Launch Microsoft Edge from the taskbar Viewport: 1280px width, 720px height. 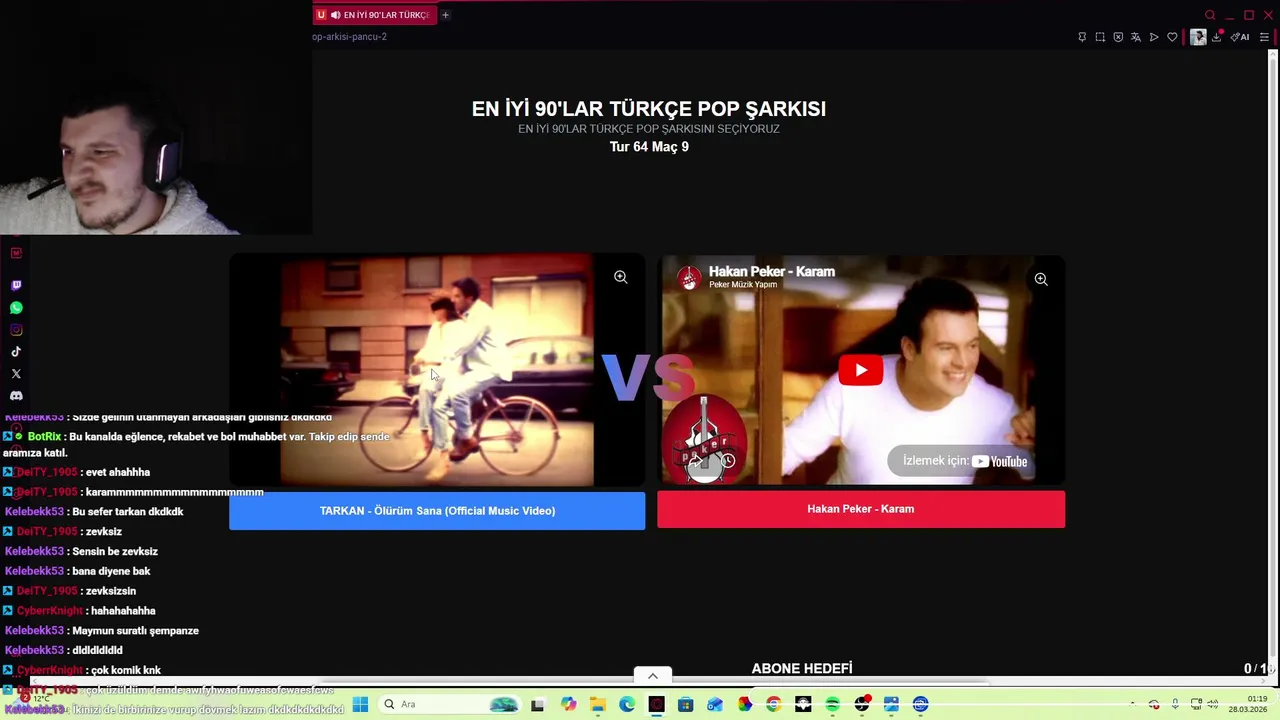pyautogui.click(x=627, y=705)
